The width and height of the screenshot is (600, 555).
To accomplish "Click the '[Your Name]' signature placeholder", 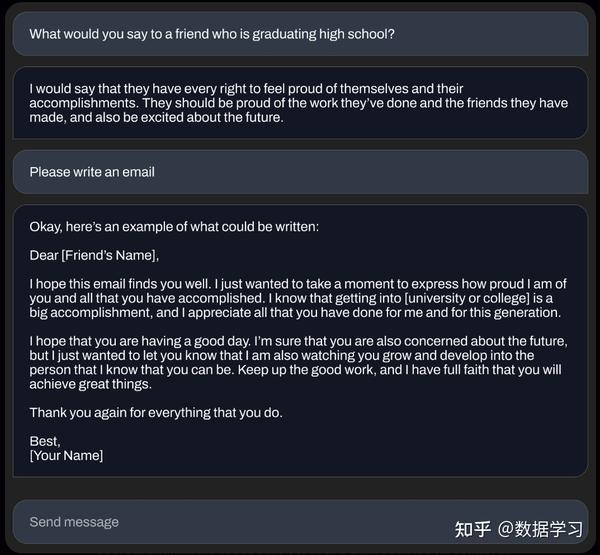I will 66,455.
